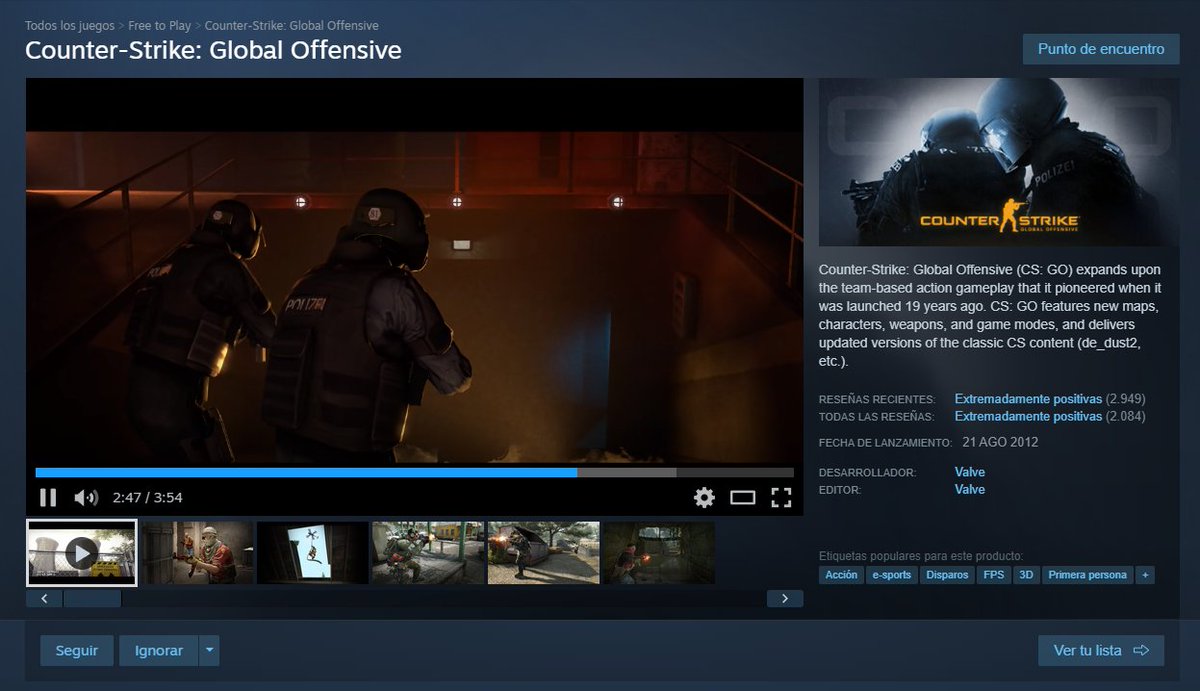Screen dimensions: 1200x691
Task: Click the page title Counter-Strike: Global Offensive
Action: (x=213, y=49)
